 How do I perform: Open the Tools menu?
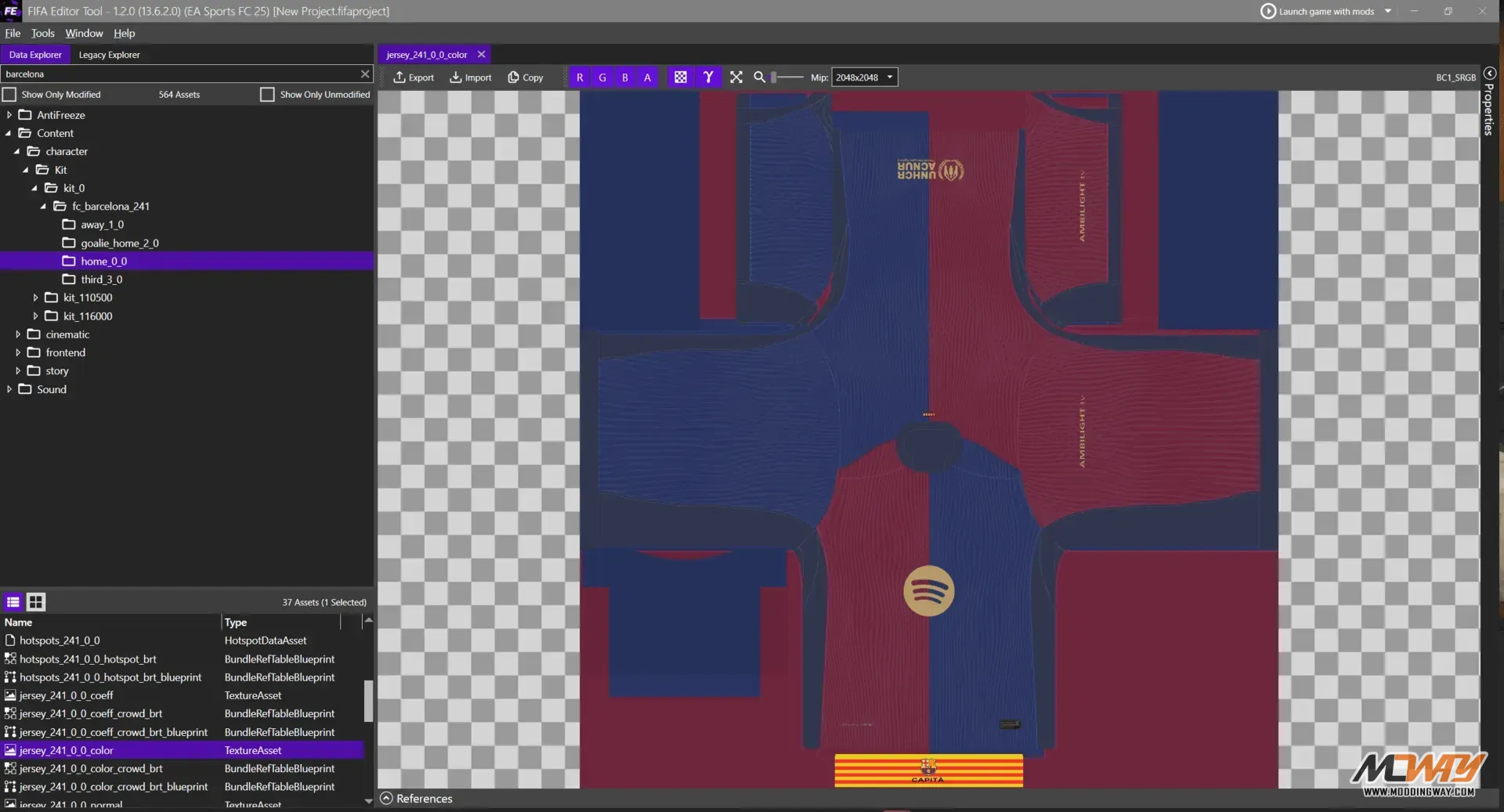pos(42,33)
